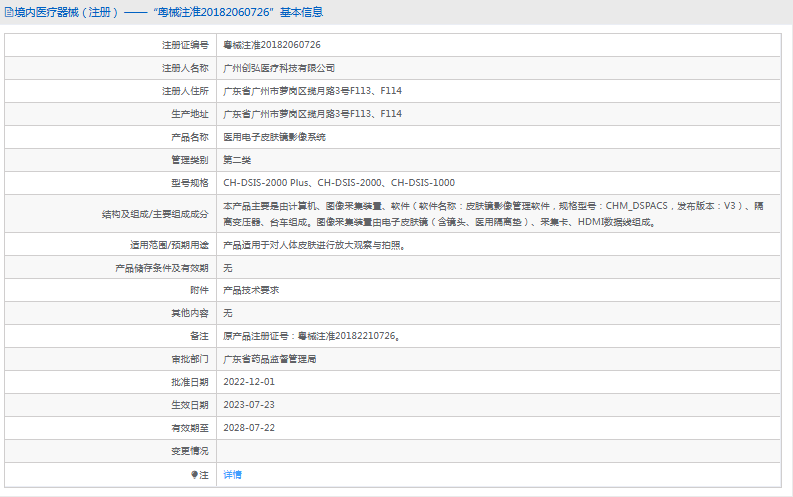The height and width of the screenshot is (497, 793).
Task: Click the 适用范围/预期用途 row label
Action: pyautogui.click(x=169, y=245)
